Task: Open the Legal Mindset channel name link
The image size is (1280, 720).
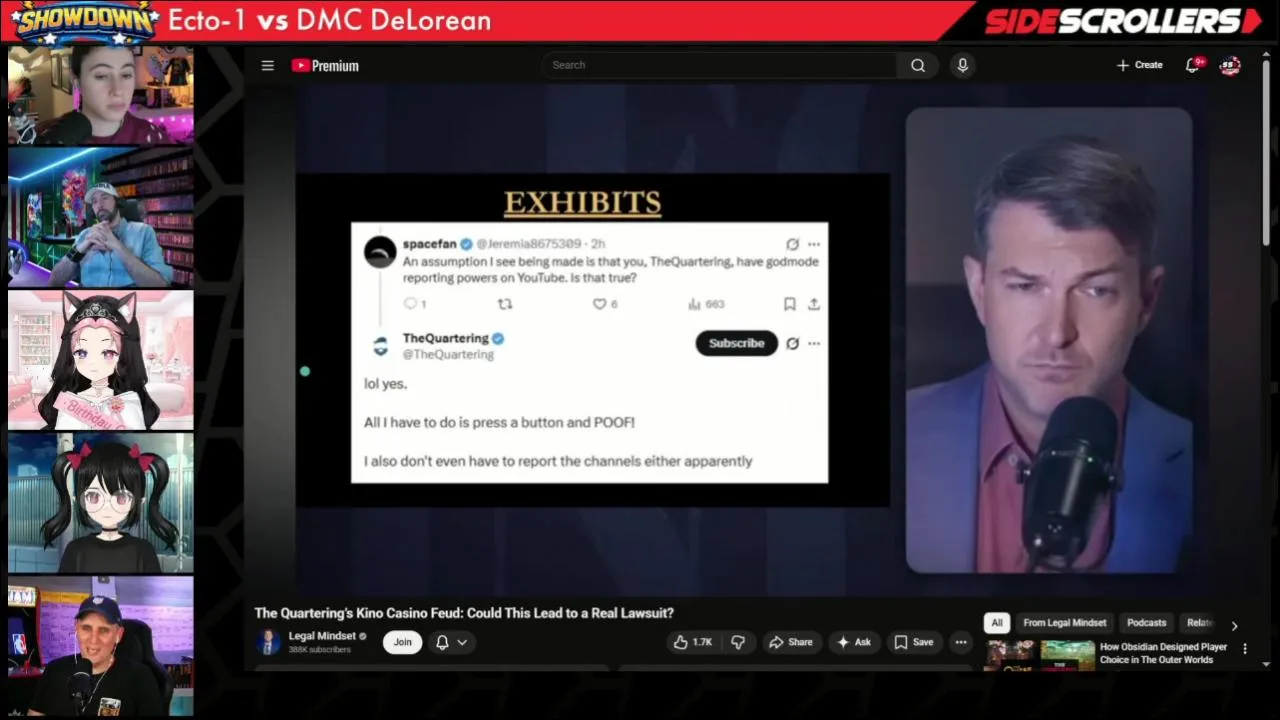Action: point(322,636)
